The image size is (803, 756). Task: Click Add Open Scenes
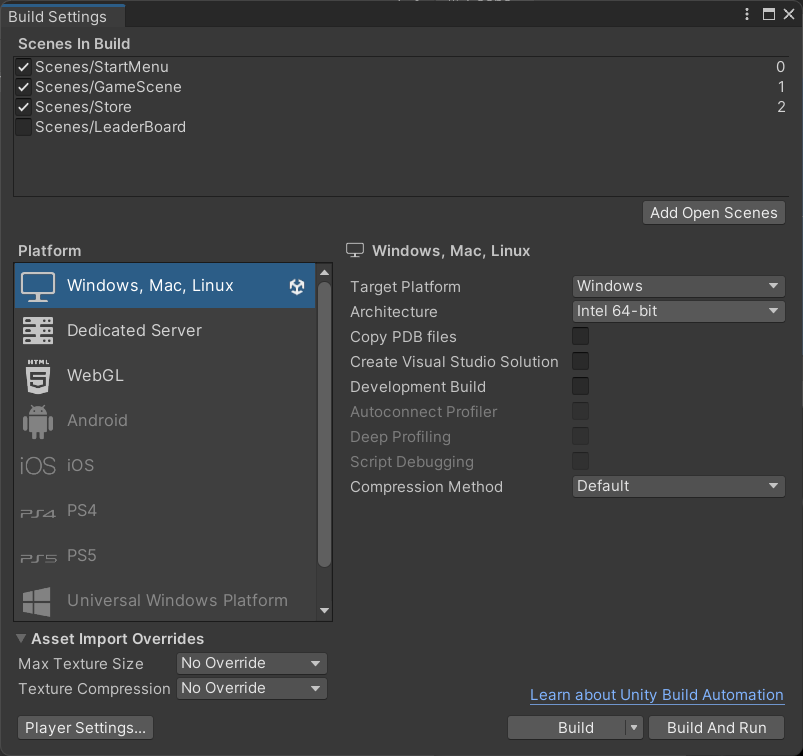click(x=713, y=213)
